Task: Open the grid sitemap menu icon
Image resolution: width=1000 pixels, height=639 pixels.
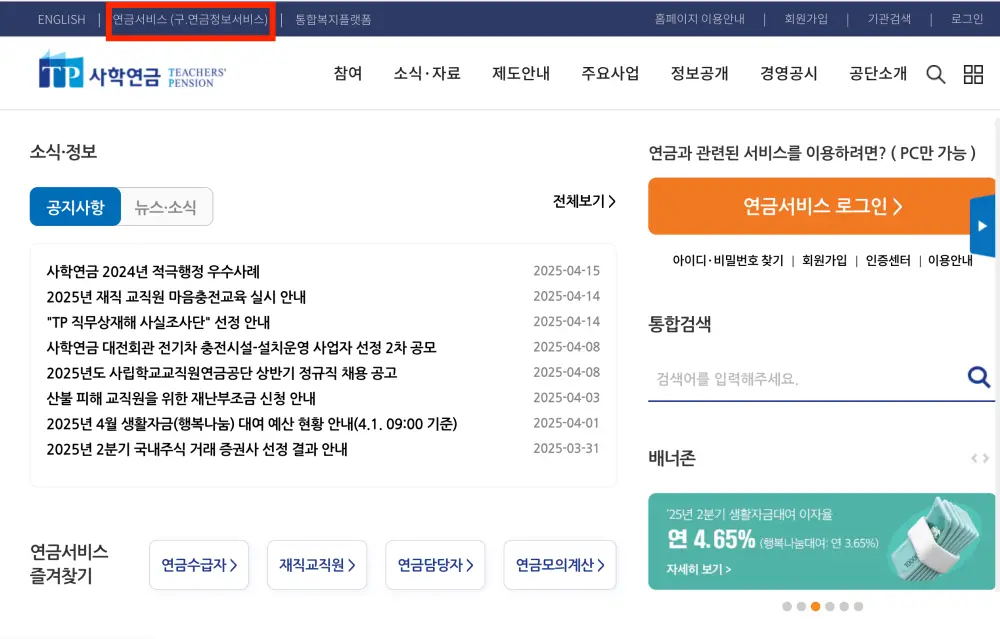Action: point(973,74)
